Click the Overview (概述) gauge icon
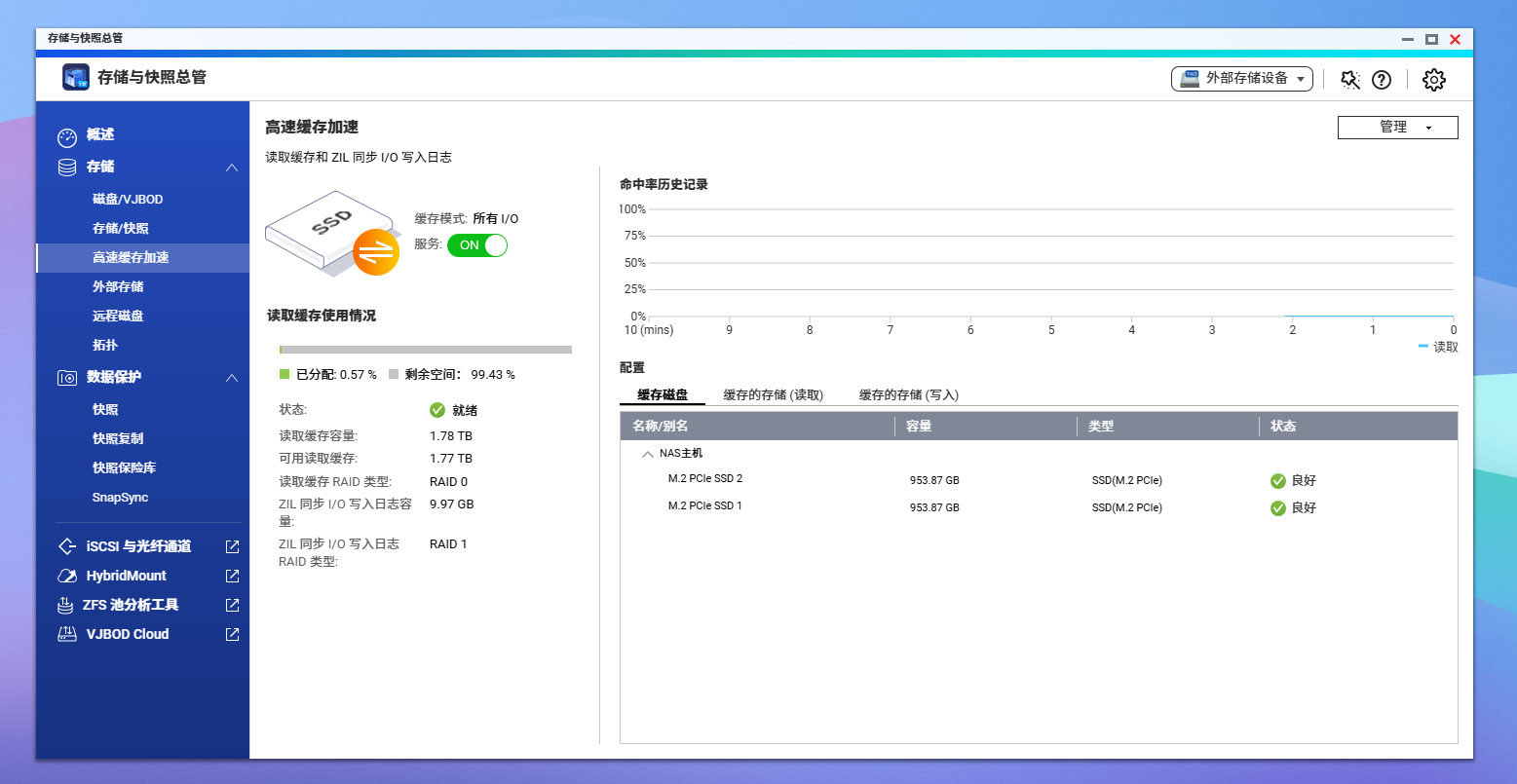 pyautogui.click(x=66, y=135)
